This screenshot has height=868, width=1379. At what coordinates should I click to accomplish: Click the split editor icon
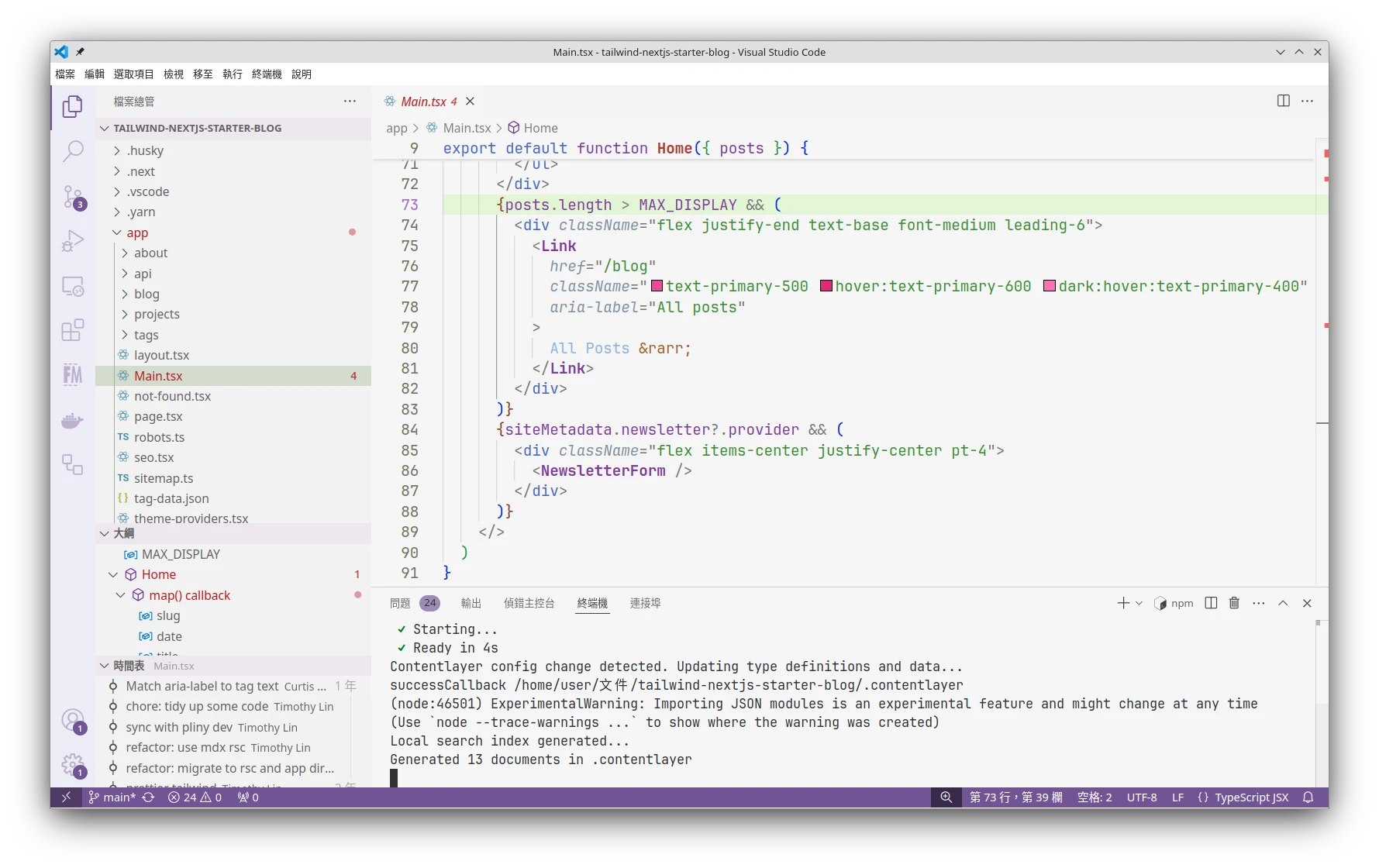point(1283,102)
